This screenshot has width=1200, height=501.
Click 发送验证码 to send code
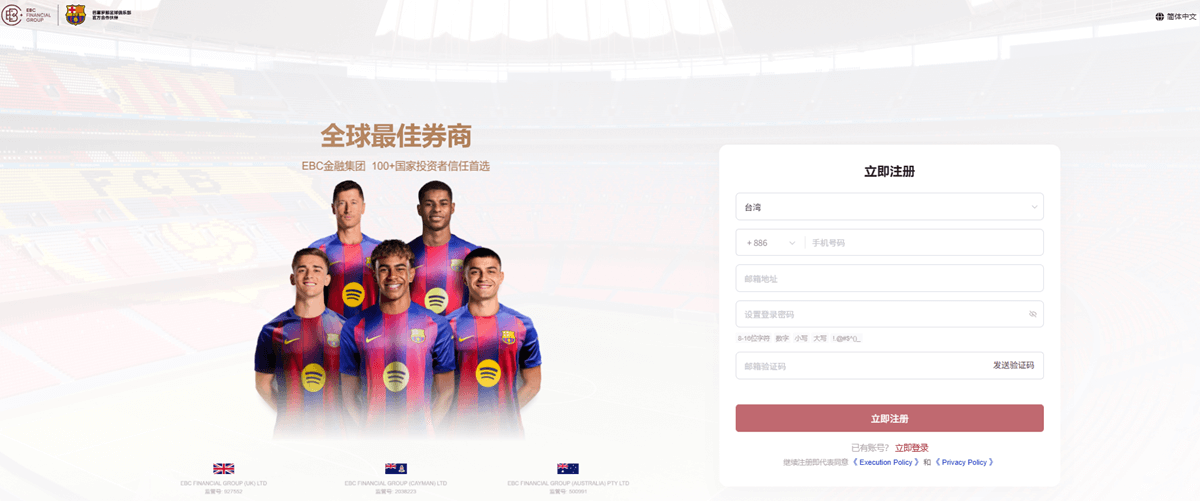pyautogui.click(x=1013, y=366)
